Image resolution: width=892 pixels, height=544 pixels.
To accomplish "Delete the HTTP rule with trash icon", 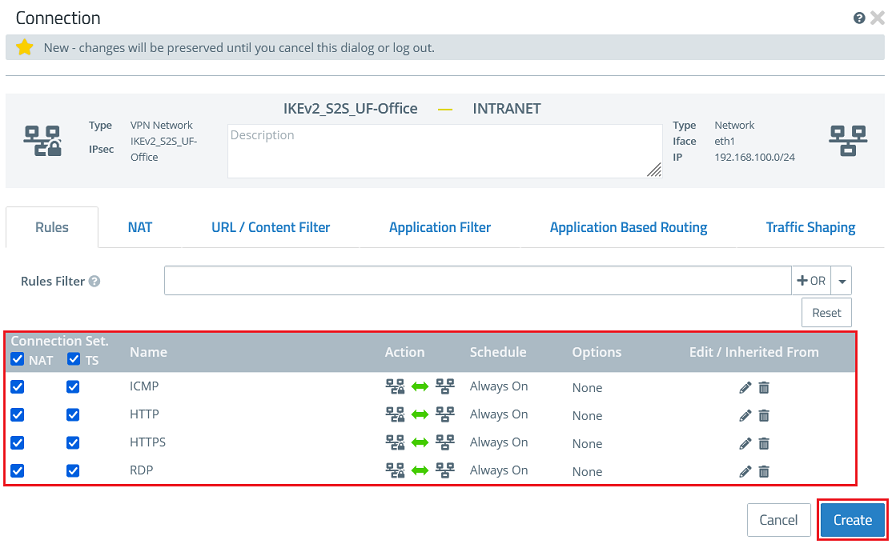I will pyautogui.click(x=764, y=415).
